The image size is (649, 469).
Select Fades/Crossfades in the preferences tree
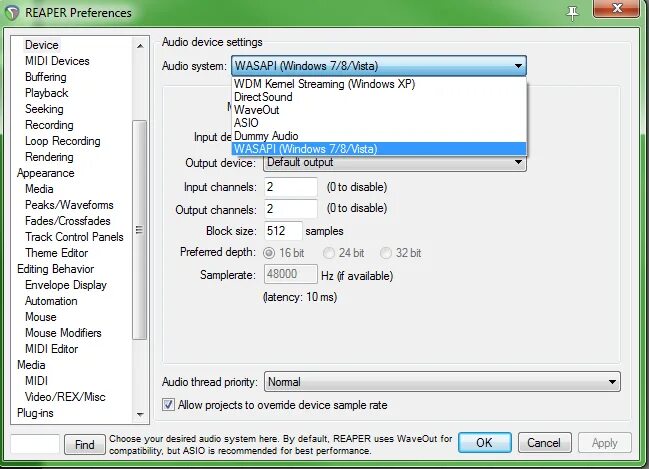coord(67,221)
